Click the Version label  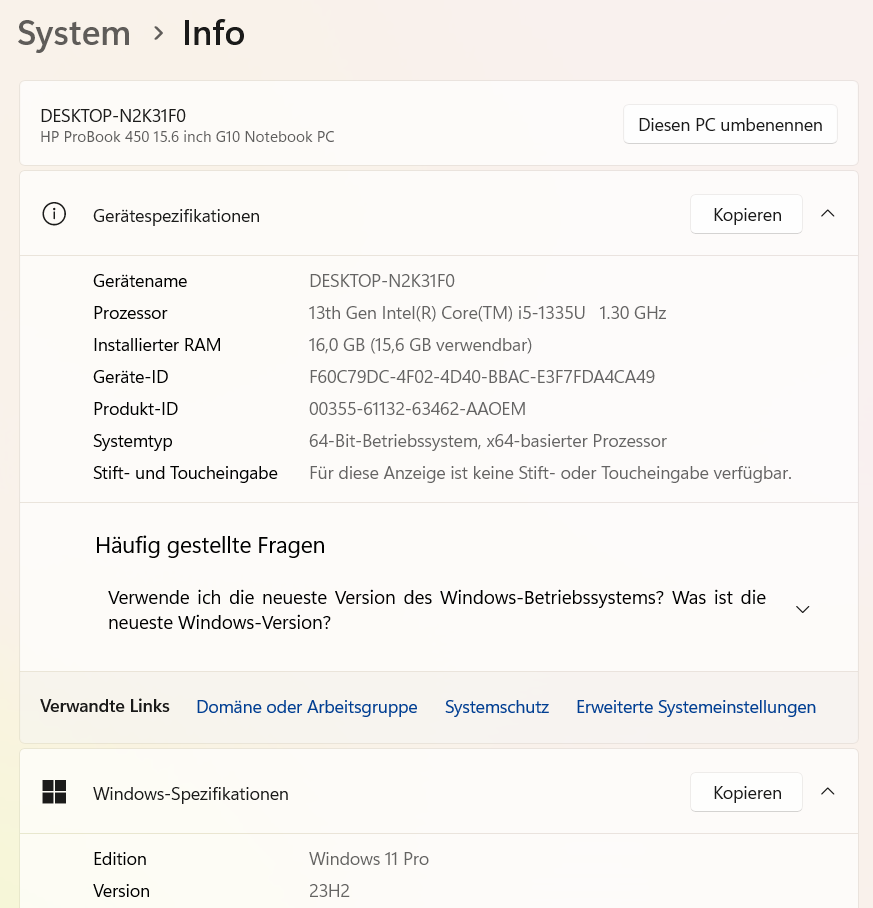[122, 891]
